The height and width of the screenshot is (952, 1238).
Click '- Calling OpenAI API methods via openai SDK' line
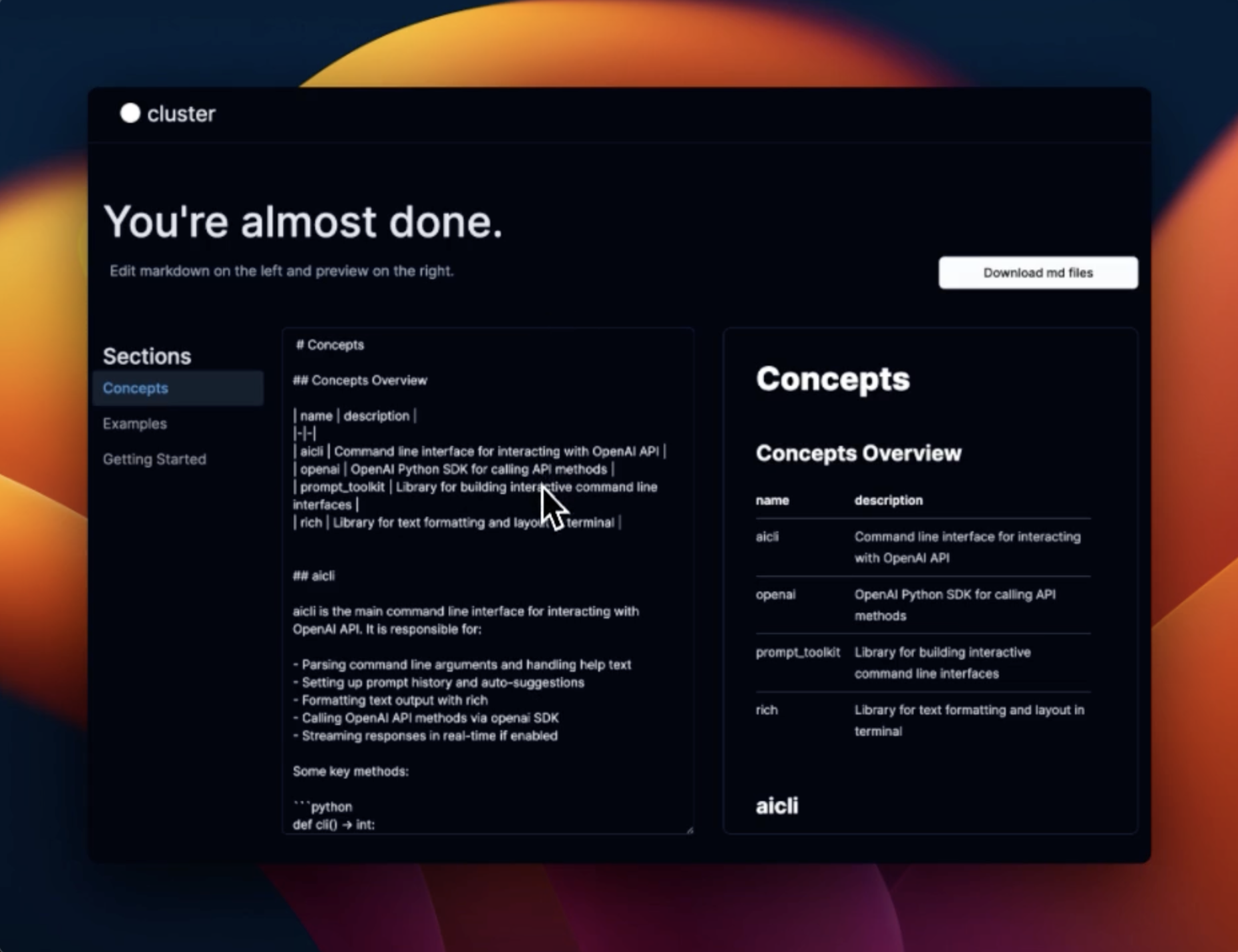(426, 718)
